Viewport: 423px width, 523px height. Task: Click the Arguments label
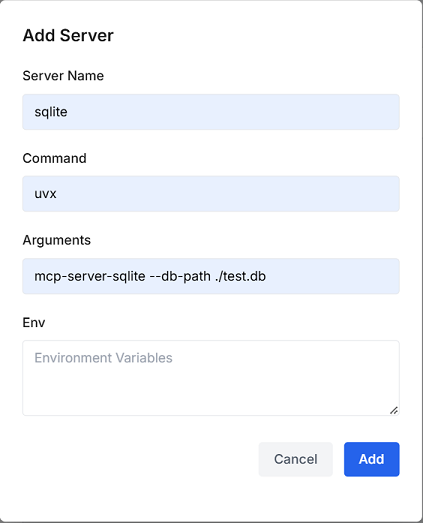point(56,240)
